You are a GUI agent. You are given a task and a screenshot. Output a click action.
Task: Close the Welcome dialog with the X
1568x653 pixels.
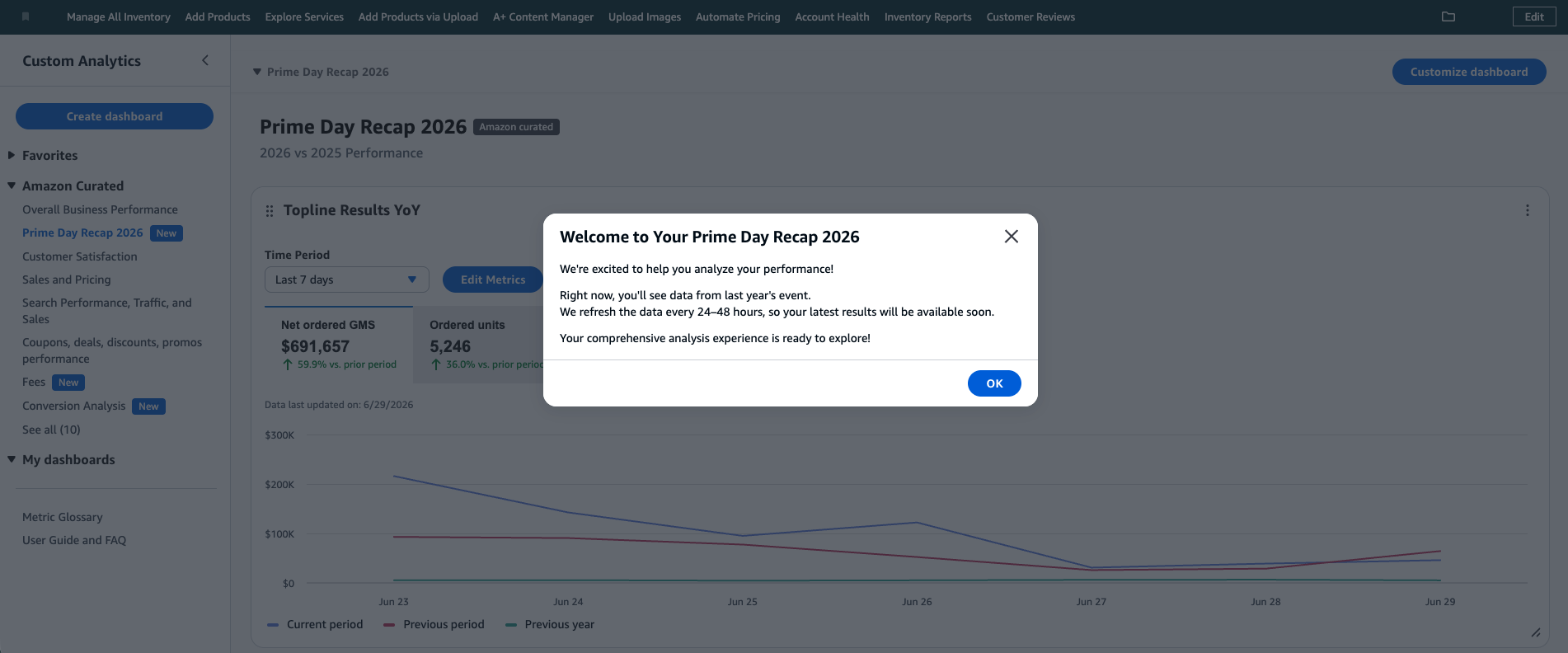tap(1012, 237)
